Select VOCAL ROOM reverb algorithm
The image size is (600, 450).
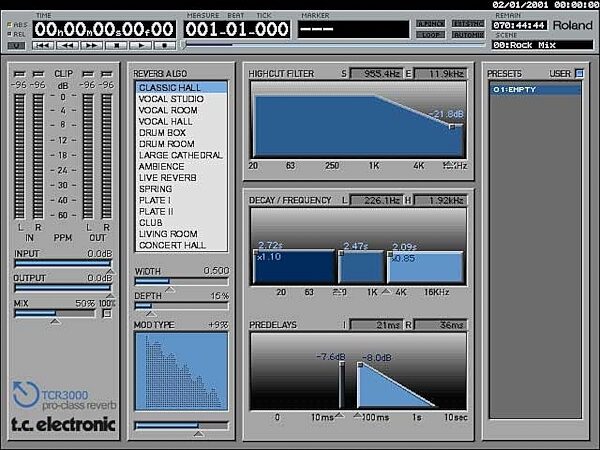coord(181,110)
